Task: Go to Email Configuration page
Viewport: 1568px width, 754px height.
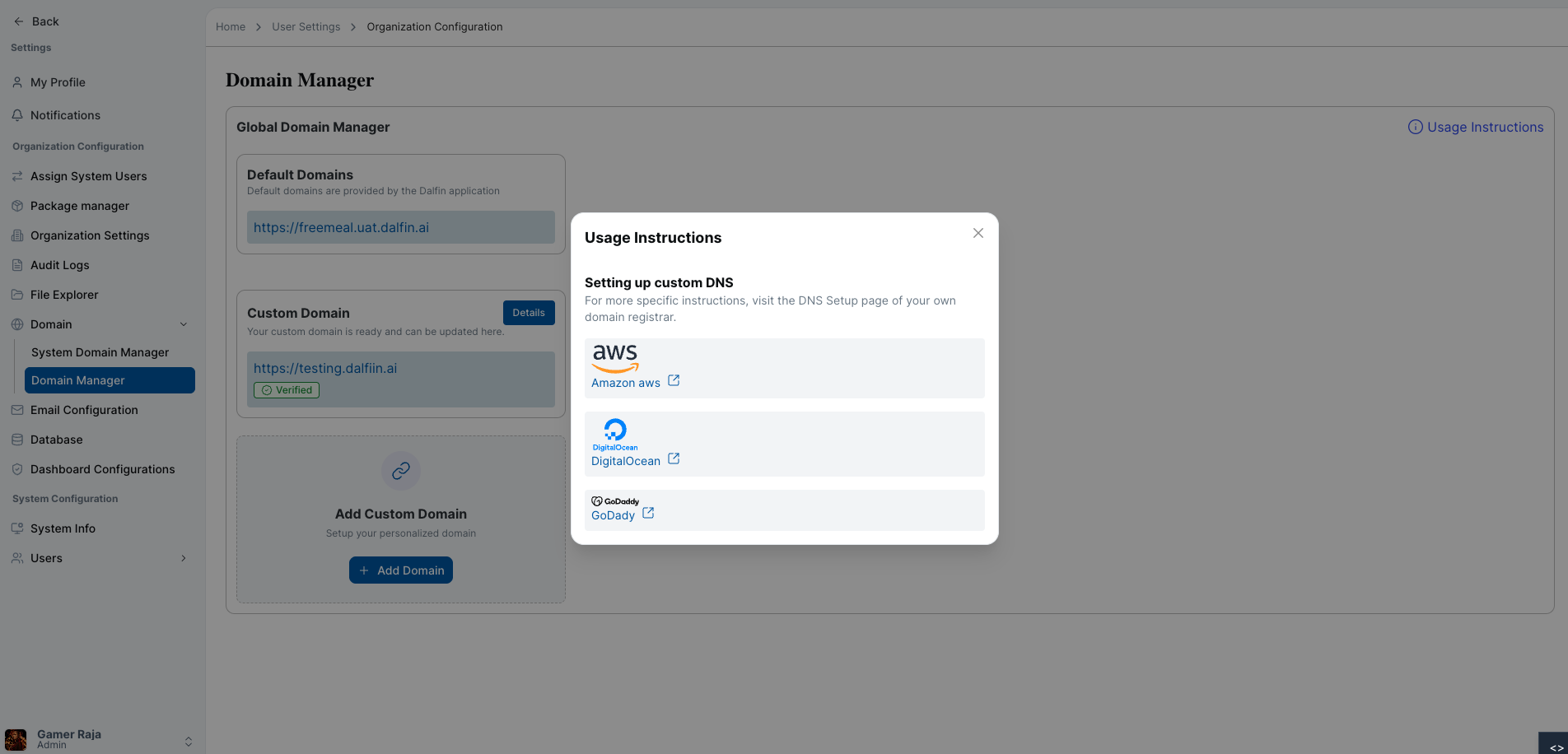Action: [x=84, y=410]
